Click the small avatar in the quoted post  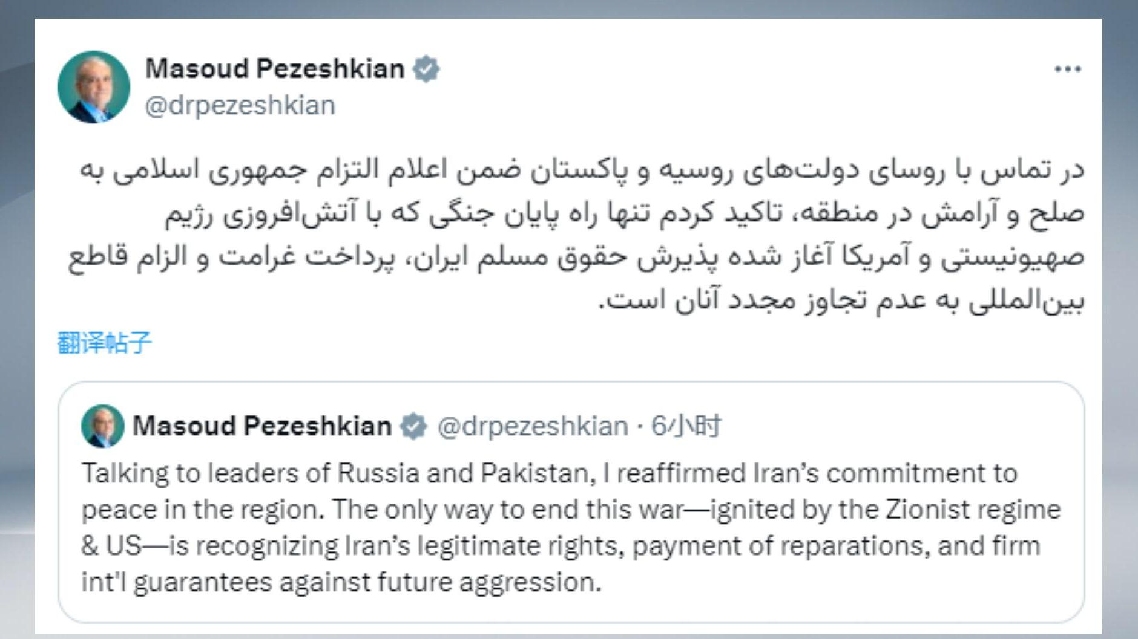point(103,426)
